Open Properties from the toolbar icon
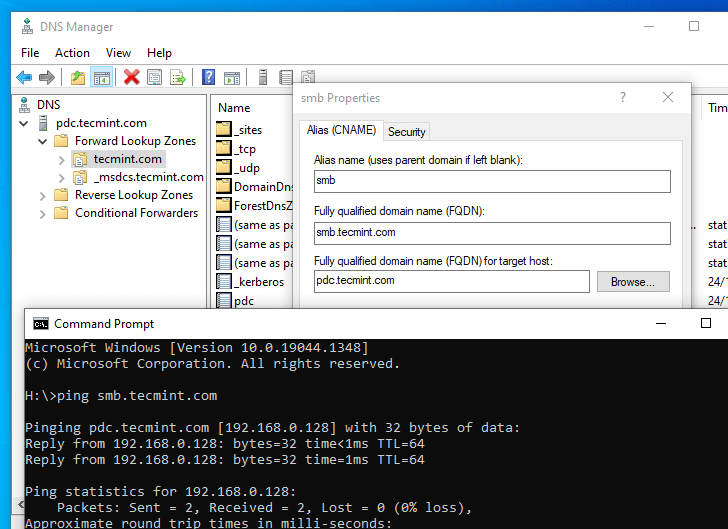The height and width of the screenshot is (529, 728). point(155,77)
